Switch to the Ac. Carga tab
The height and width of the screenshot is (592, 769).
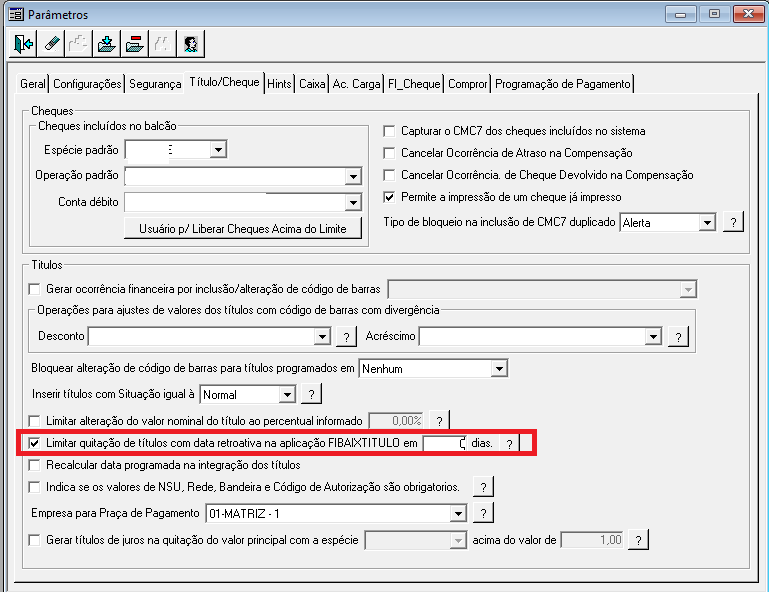tap(357, 84)
